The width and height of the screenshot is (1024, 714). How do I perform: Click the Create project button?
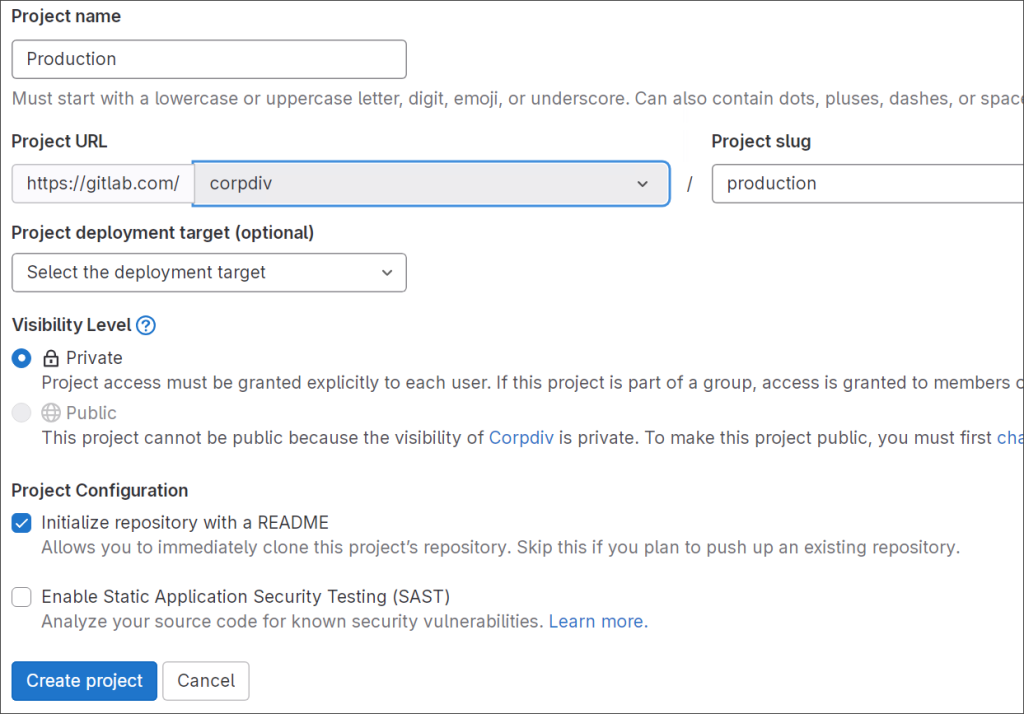(84, 681)
